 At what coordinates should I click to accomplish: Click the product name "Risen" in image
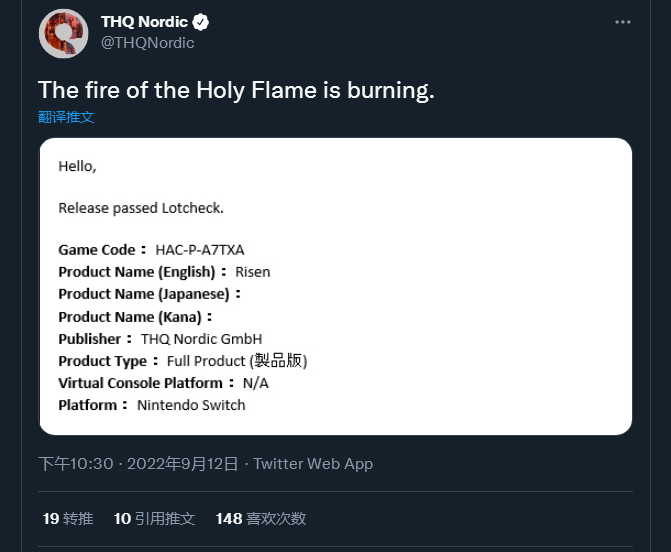point(252,271)
